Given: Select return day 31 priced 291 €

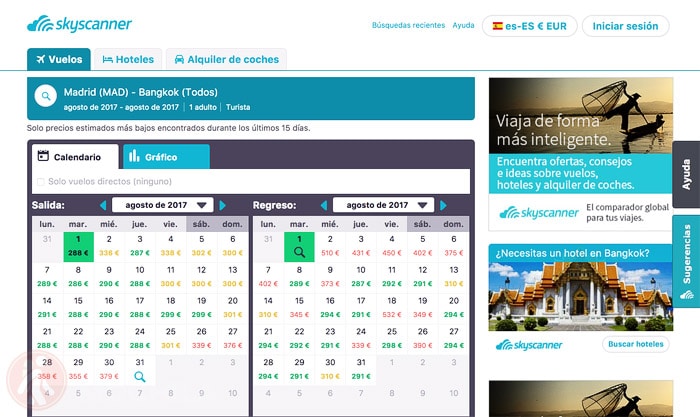Looking at the screenshot, I should [x=361, y=370].
